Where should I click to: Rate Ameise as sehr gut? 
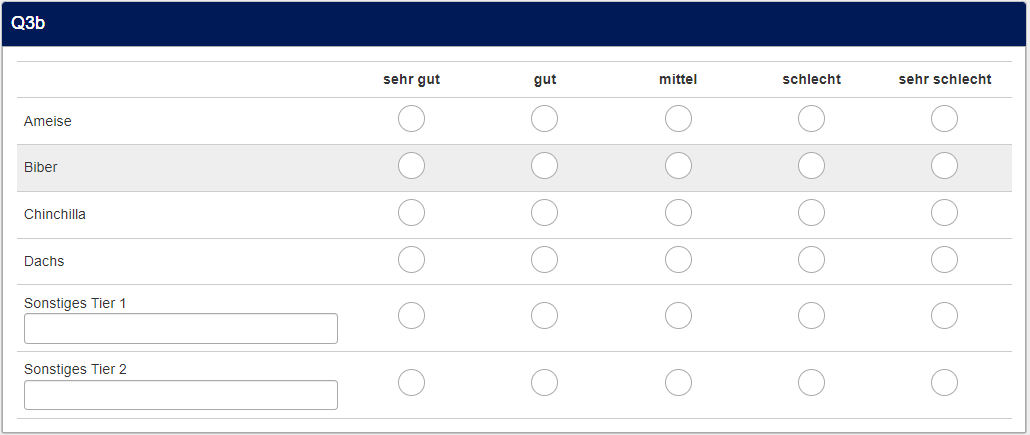click(411, 119)
